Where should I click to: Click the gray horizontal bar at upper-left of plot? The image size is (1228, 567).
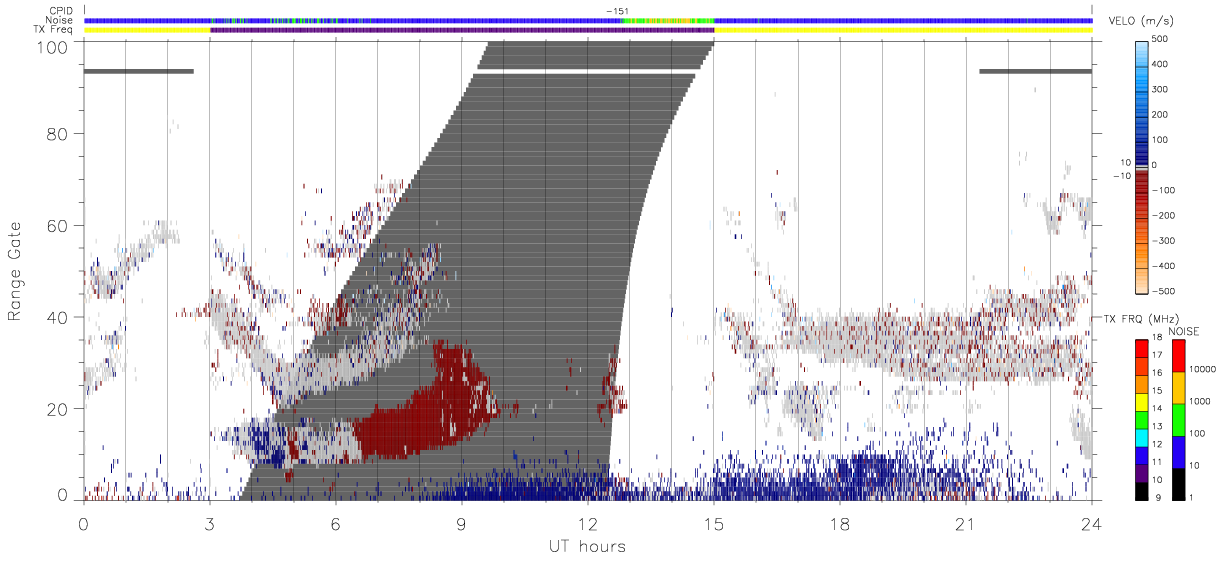coord(139,71)
